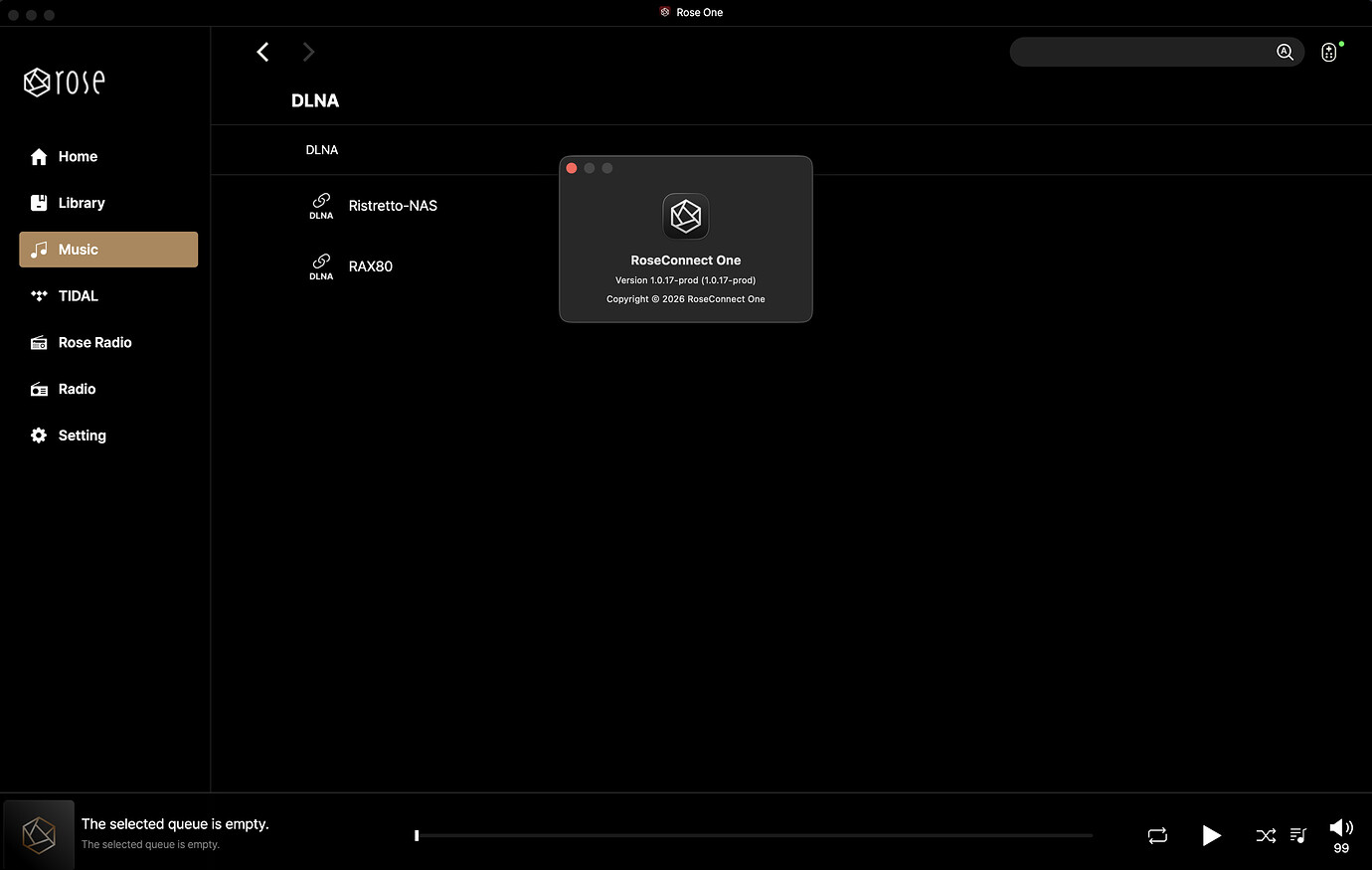Select the Music tab in the sidebar
Screen dimensions: 1372x870
tap(78, 249)
